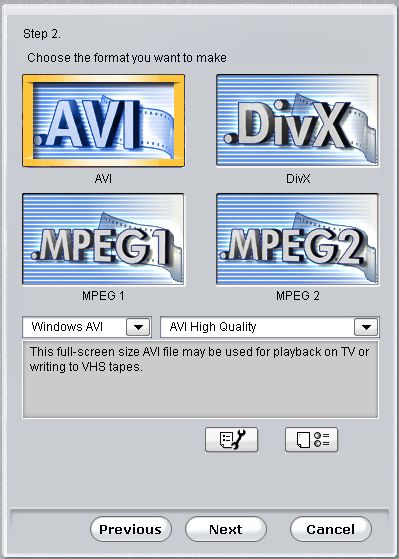Cancel the wizard
This screenshot has width=399, height=559.
[331, 529]
